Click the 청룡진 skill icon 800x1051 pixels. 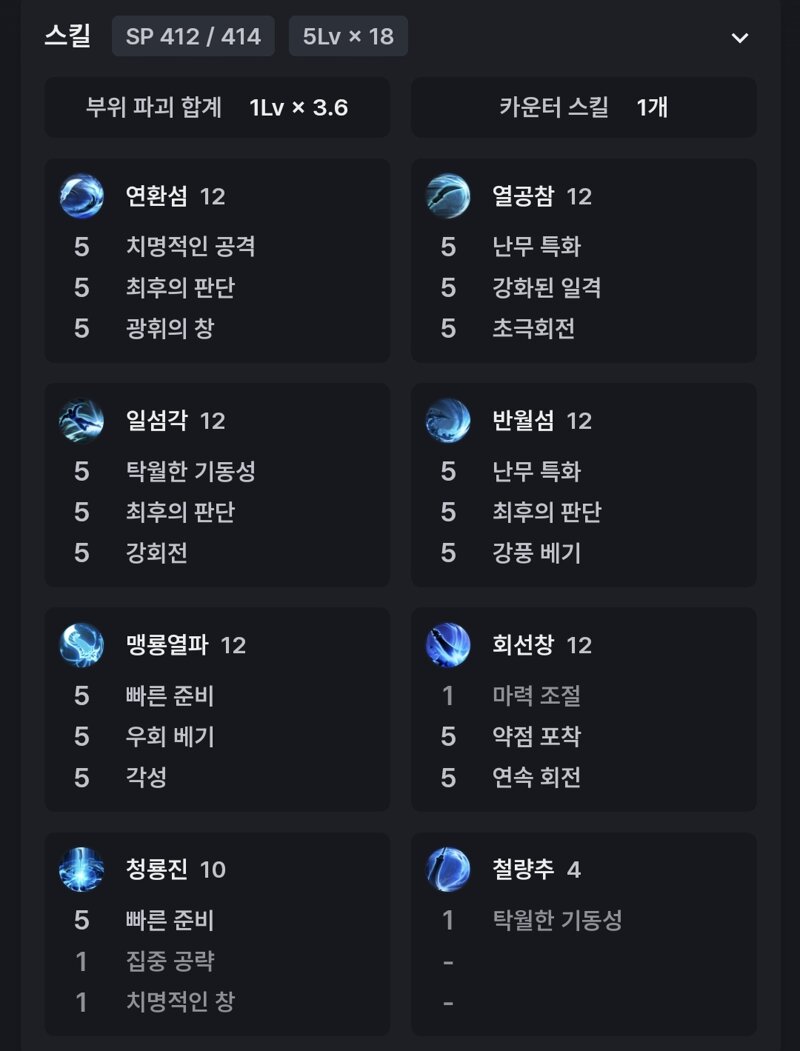click(82, 869)
